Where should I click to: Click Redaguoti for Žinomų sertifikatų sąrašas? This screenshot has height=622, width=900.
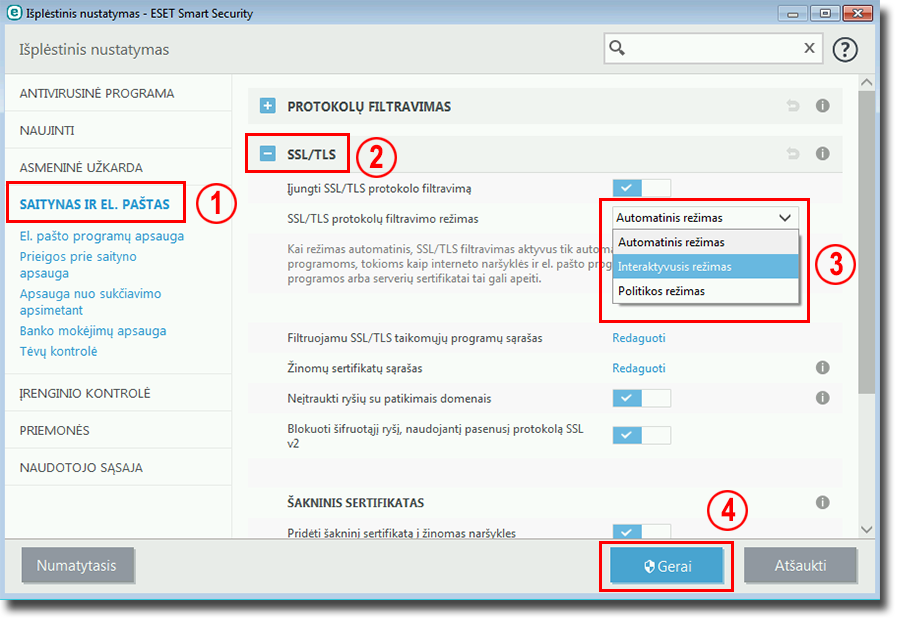point(639,368)
